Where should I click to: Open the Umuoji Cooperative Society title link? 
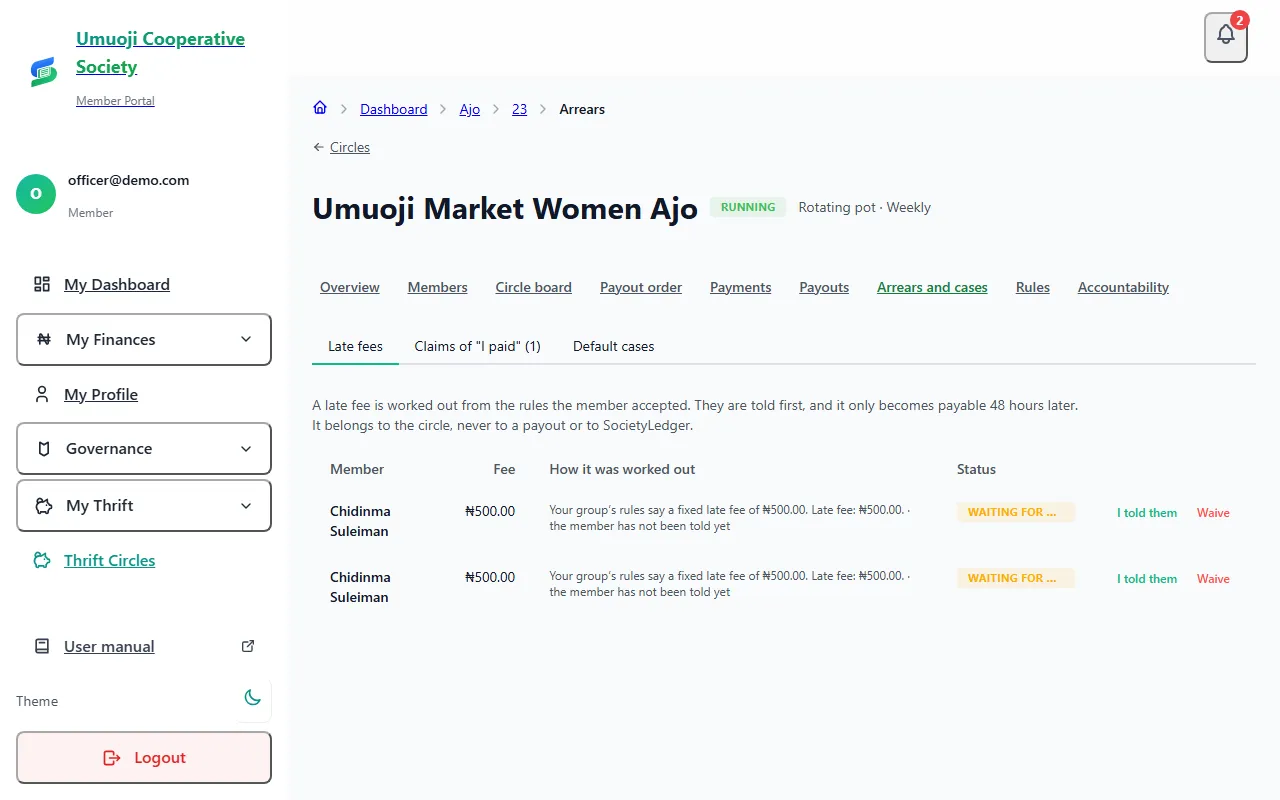pyautogui.click(x=160, y=53)
